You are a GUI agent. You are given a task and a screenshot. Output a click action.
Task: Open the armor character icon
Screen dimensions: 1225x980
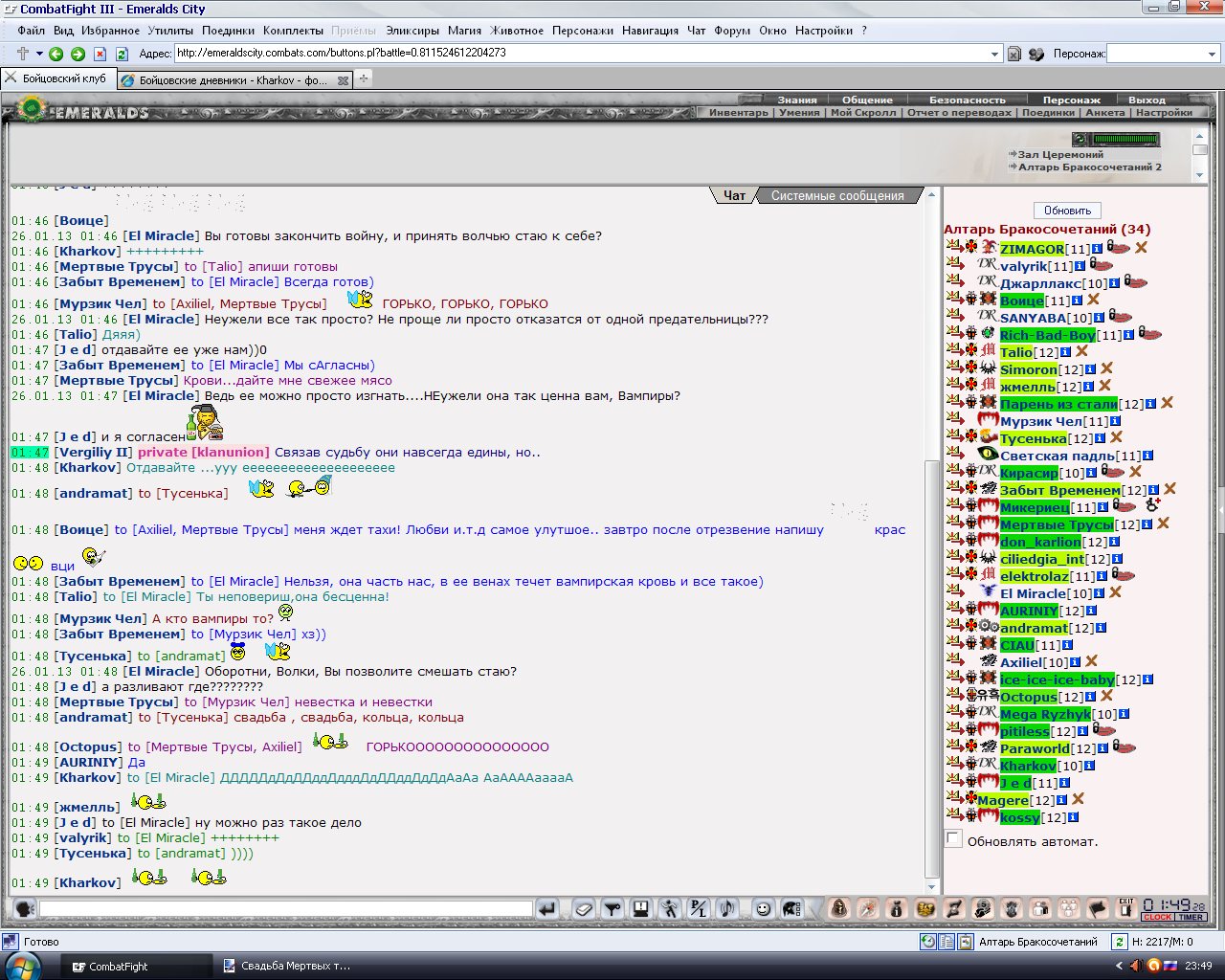(1012, 908)
